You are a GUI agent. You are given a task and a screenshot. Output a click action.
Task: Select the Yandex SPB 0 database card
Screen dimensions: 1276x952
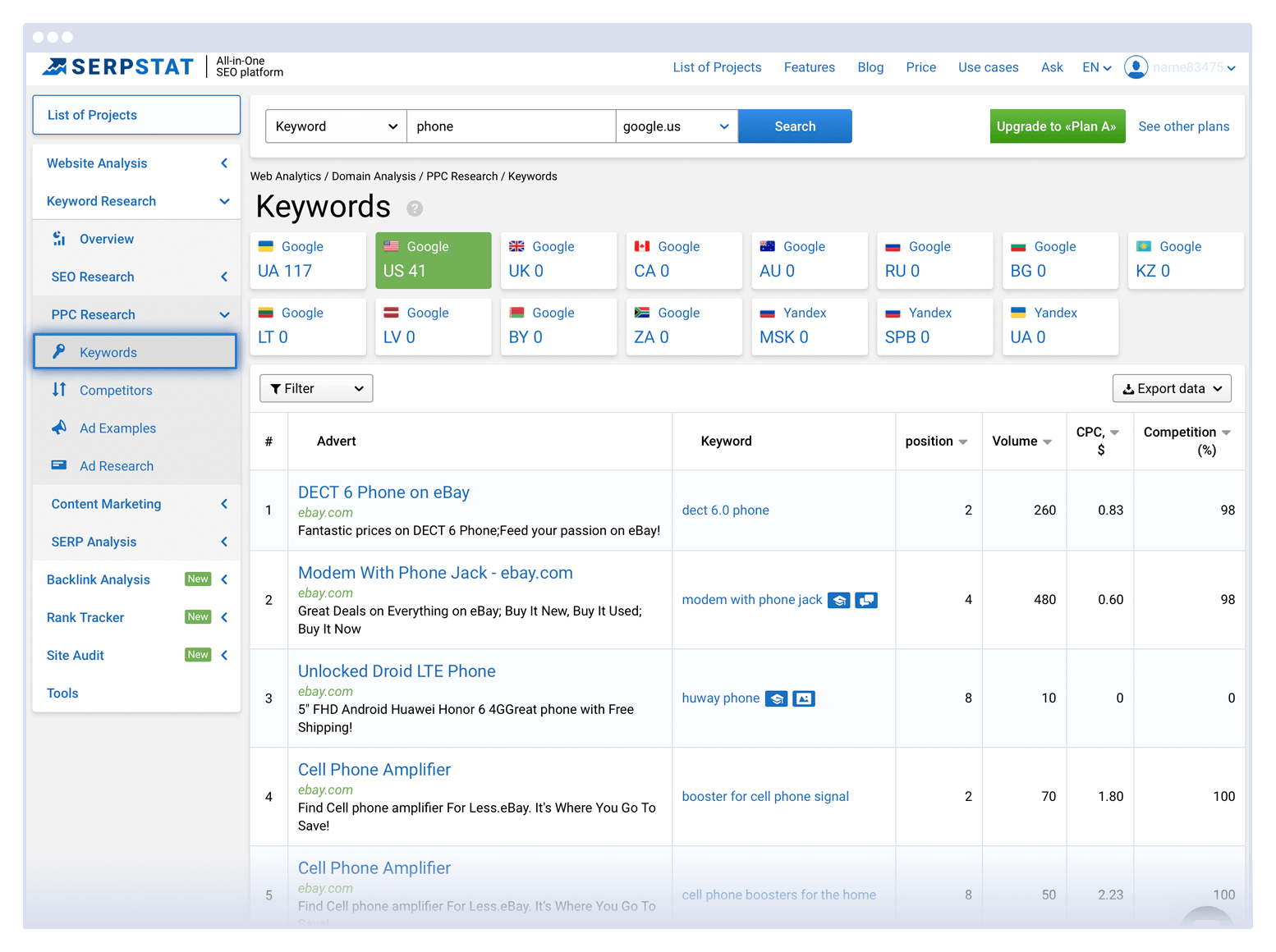pos(935,327)
